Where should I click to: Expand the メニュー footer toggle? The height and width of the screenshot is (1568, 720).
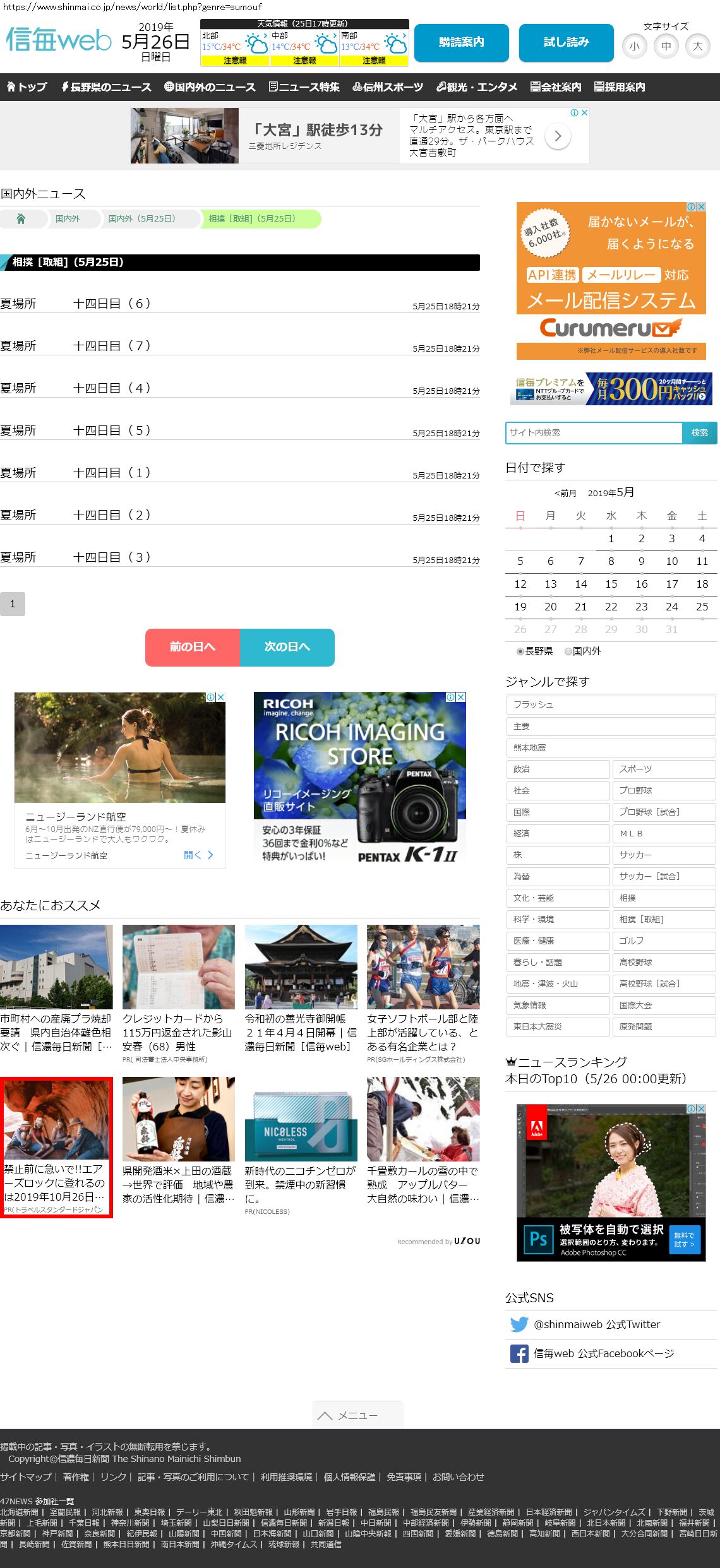tap(357, 1415)
